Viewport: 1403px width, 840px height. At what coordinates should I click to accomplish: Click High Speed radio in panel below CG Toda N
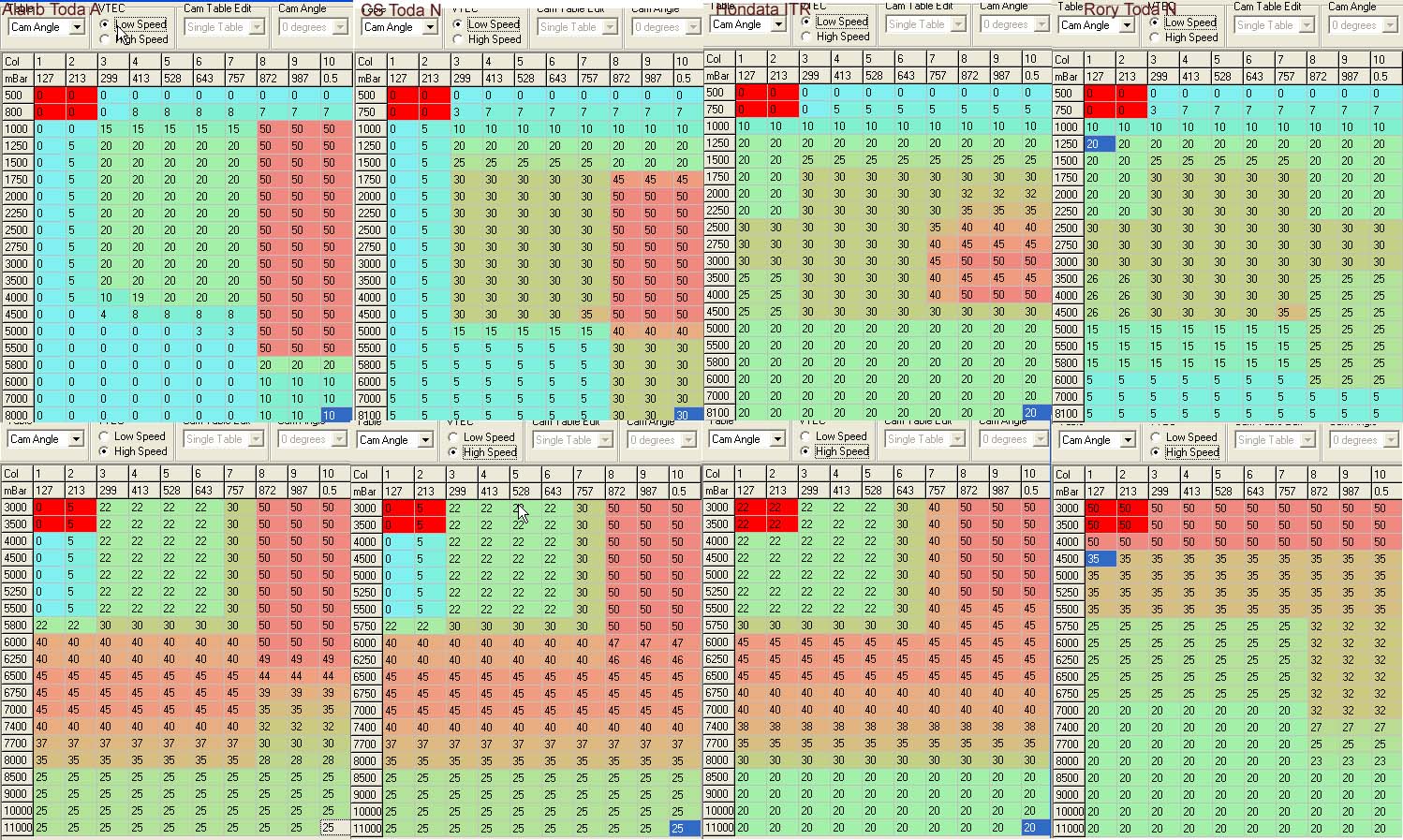(453, 452)
